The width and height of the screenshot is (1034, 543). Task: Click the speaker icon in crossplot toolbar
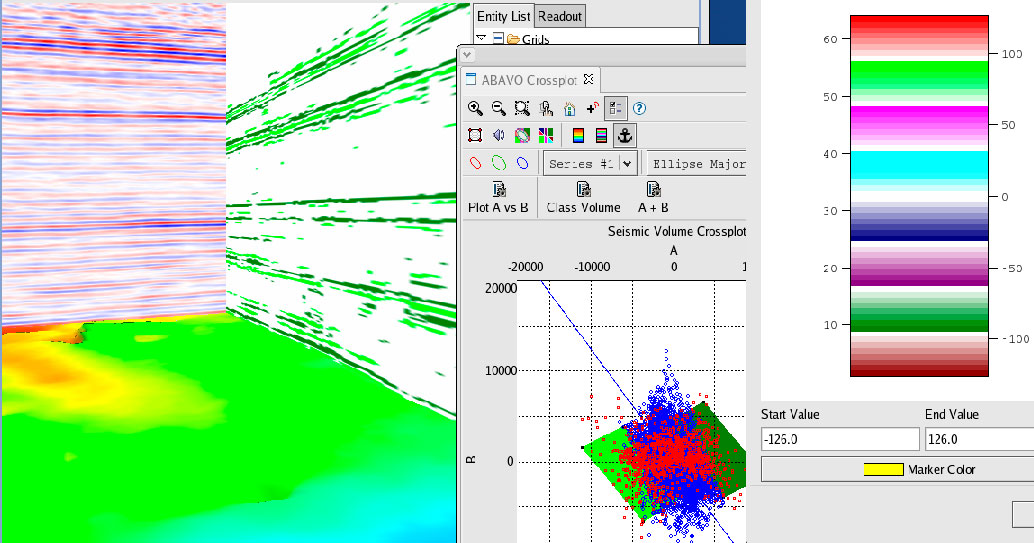pos(498,135)
